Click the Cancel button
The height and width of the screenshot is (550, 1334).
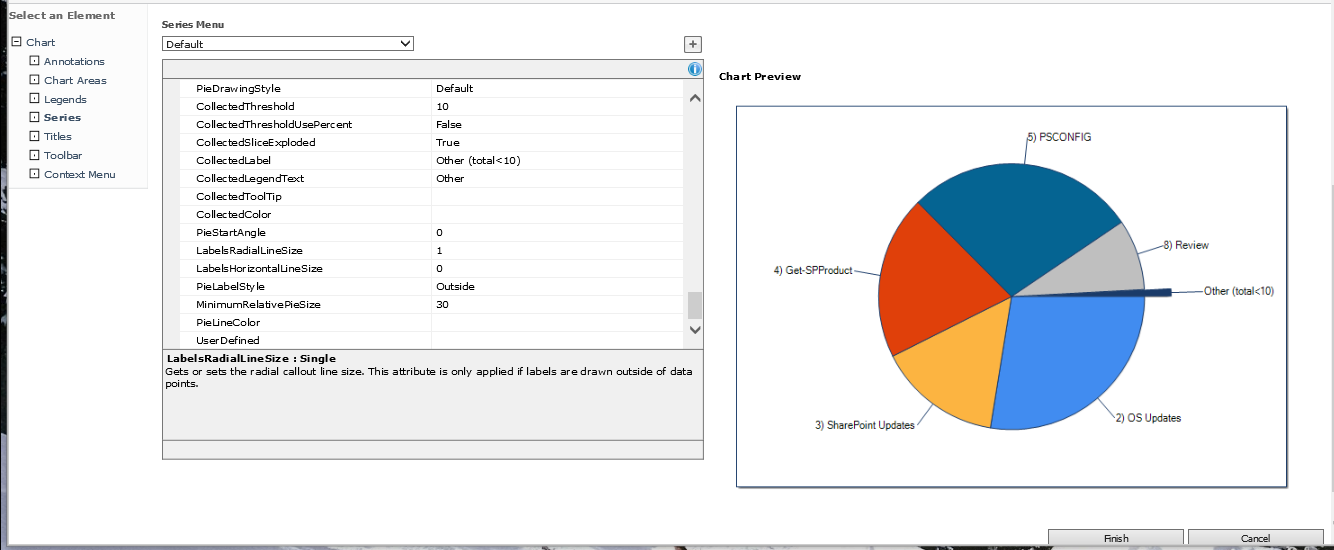(1255, 538)
